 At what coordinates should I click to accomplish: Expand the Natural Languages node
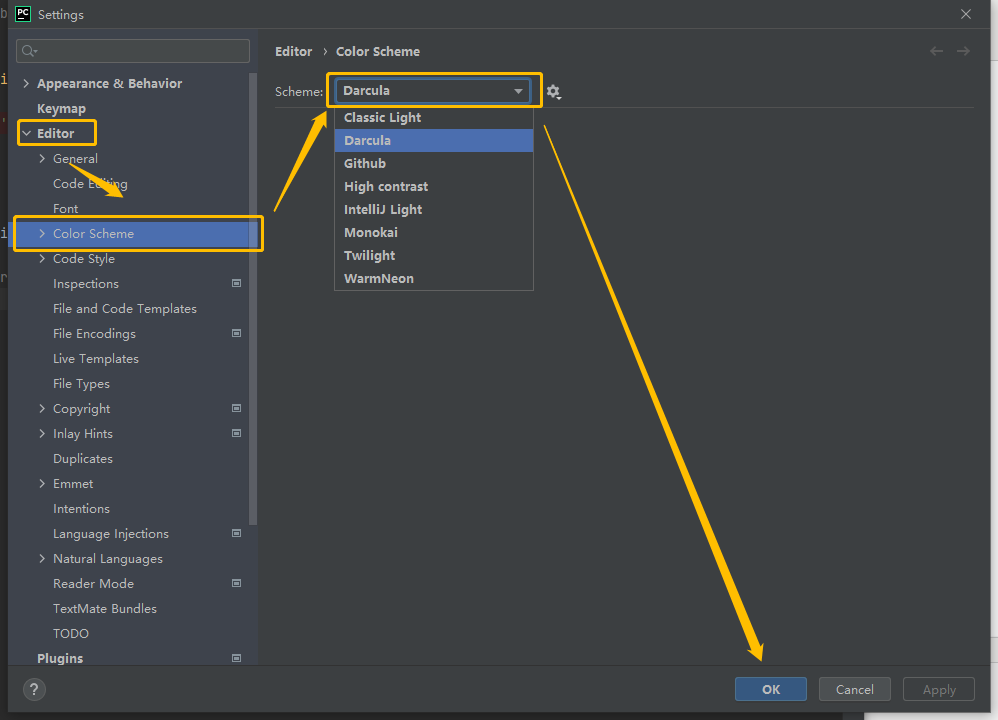click(42, 558)
